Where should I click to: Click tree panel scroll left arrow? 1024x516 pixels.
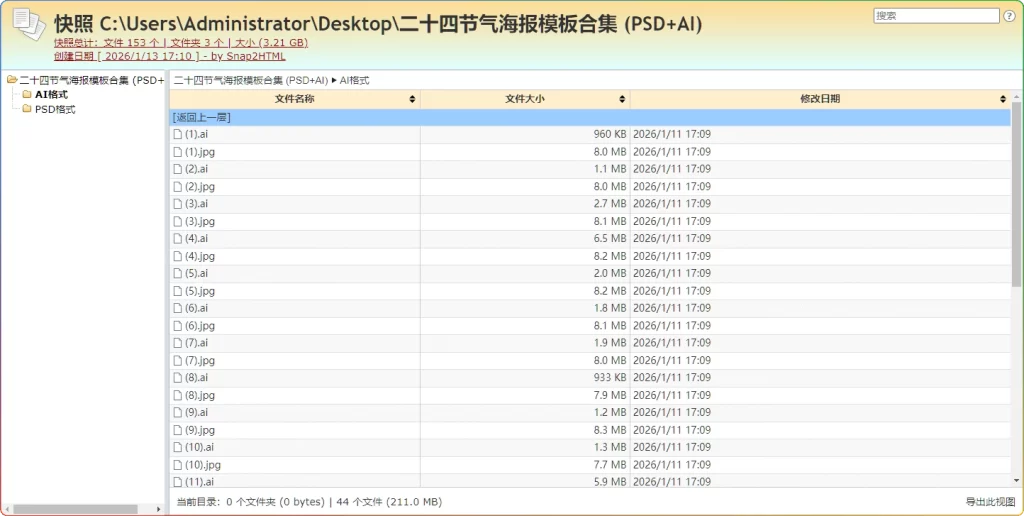pyautogui.click(x=7, y=509)
